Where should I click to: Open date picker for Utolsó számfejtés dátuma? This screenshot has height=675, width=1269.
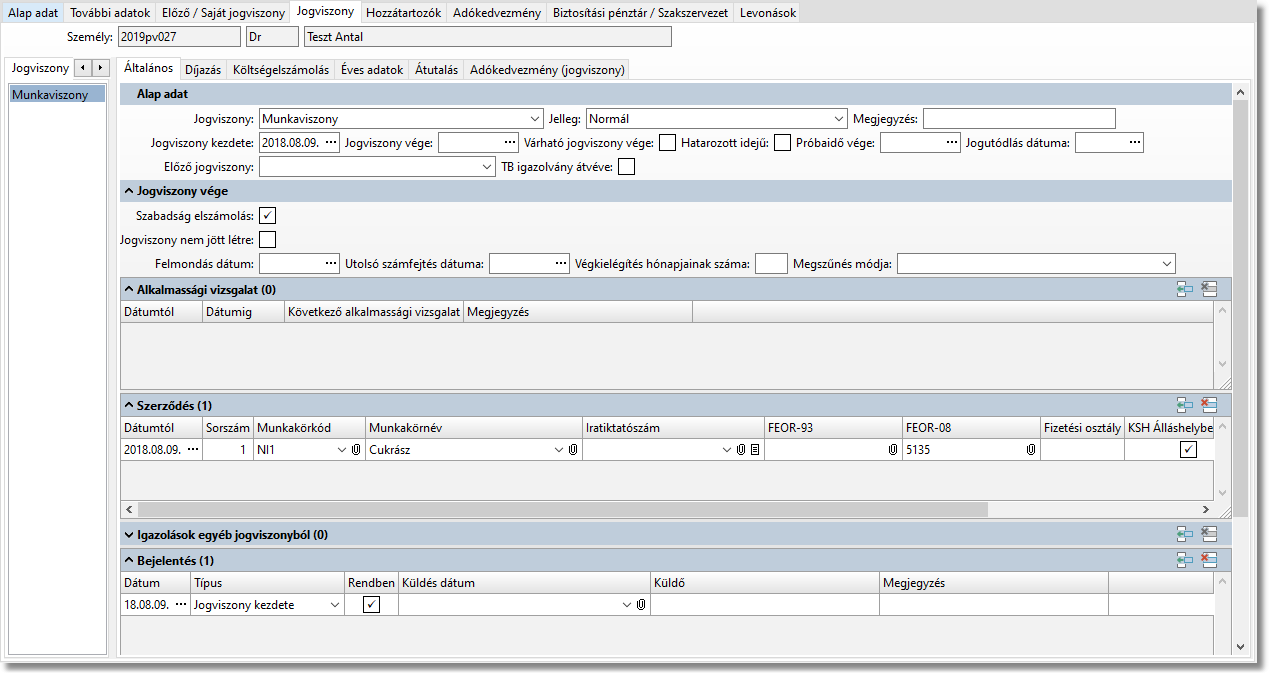pos(561,263)
